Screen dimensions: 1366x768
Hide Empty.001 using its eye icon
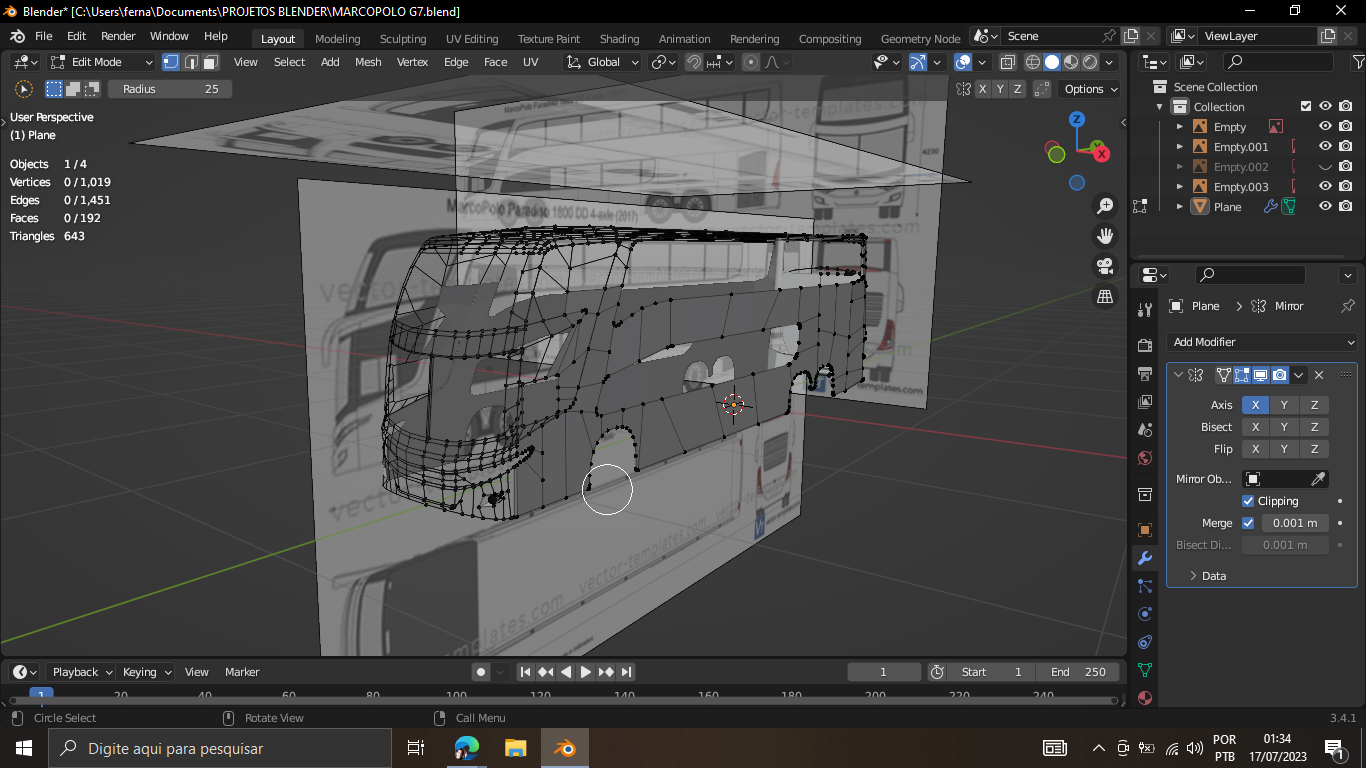click(x=1325, y=147)
